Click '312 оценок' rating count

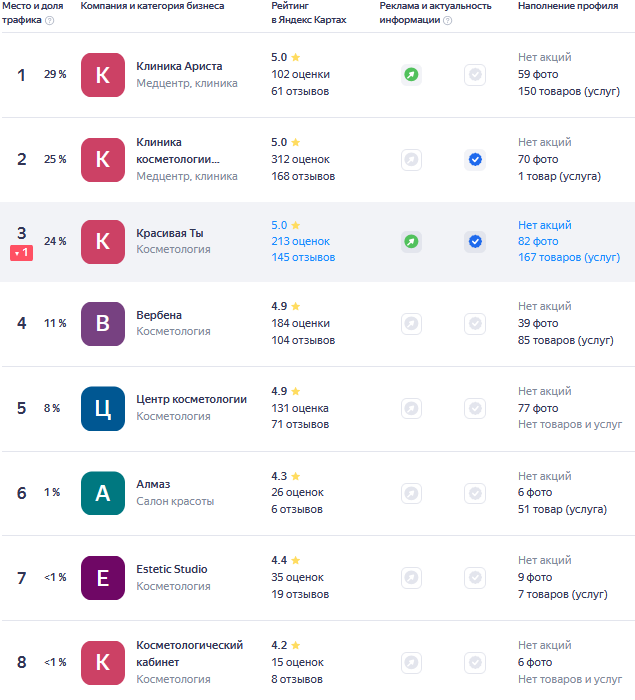click(x=301, y=159)
